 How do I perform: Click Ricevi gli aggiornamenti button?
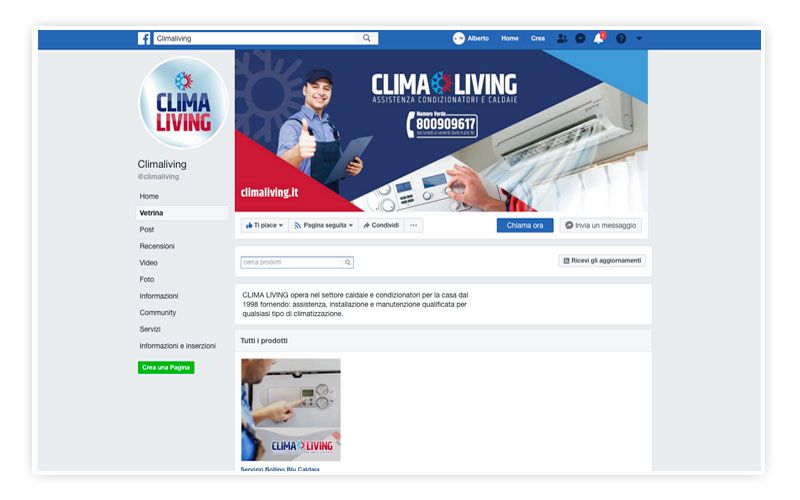[602, 261]
